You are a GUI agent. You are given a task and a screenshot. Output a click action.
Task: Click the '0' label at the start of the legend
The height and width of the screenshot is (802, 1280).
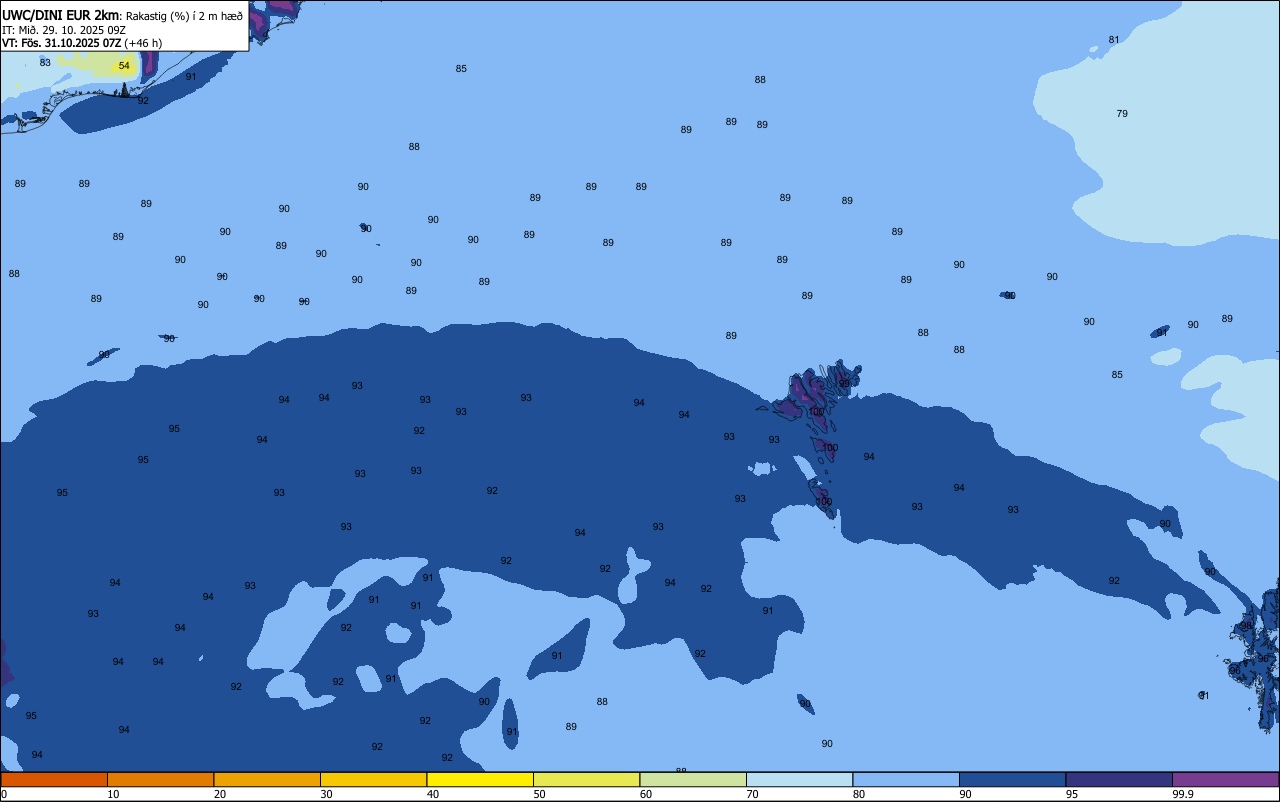[4, 794]
